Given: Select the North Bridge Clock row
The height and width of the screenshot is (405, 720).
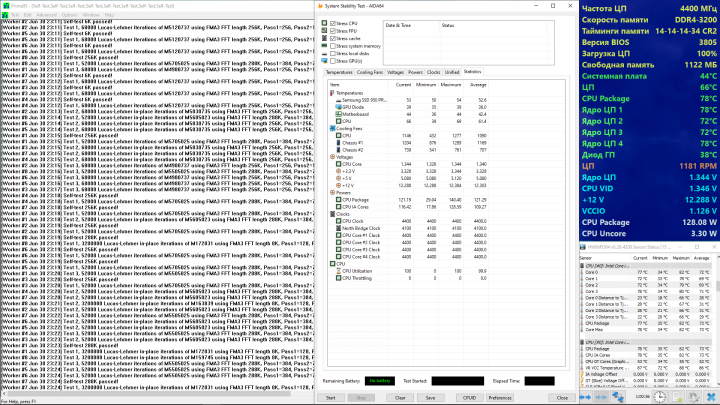Looking at the screenshot, I should point(409,228).
